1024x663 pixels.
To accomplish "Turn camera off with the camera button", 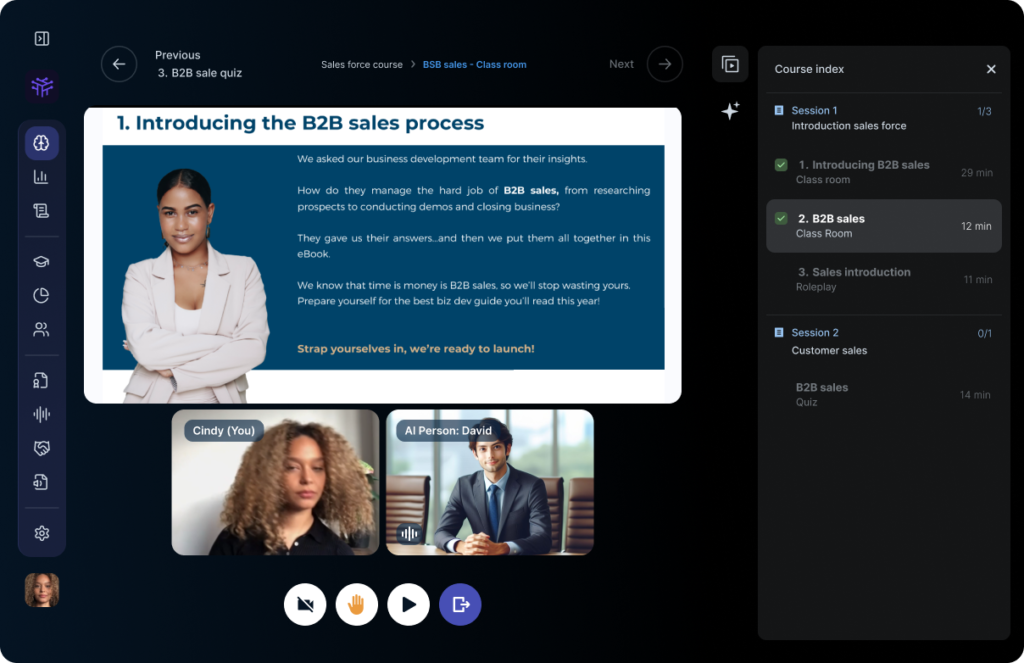I will [x=305, y=604].
